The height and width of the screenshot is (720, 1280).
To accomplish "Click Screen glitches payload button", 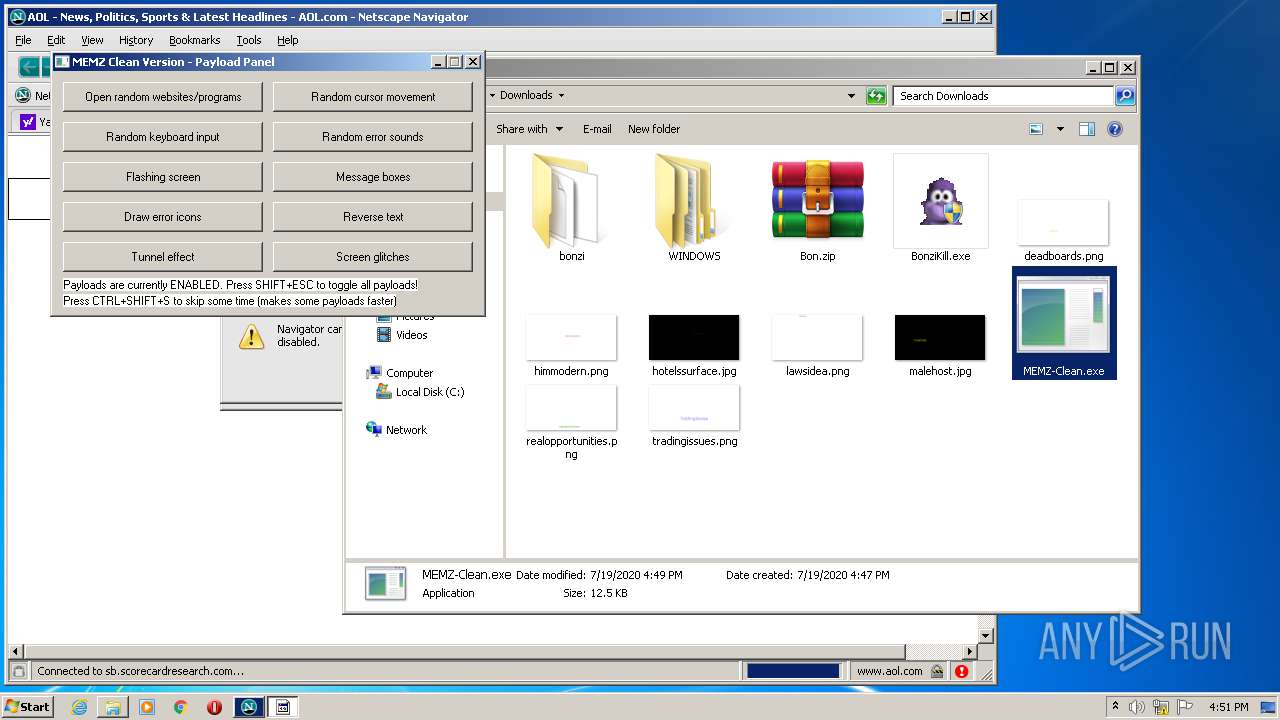I will [x=373, y=257].
